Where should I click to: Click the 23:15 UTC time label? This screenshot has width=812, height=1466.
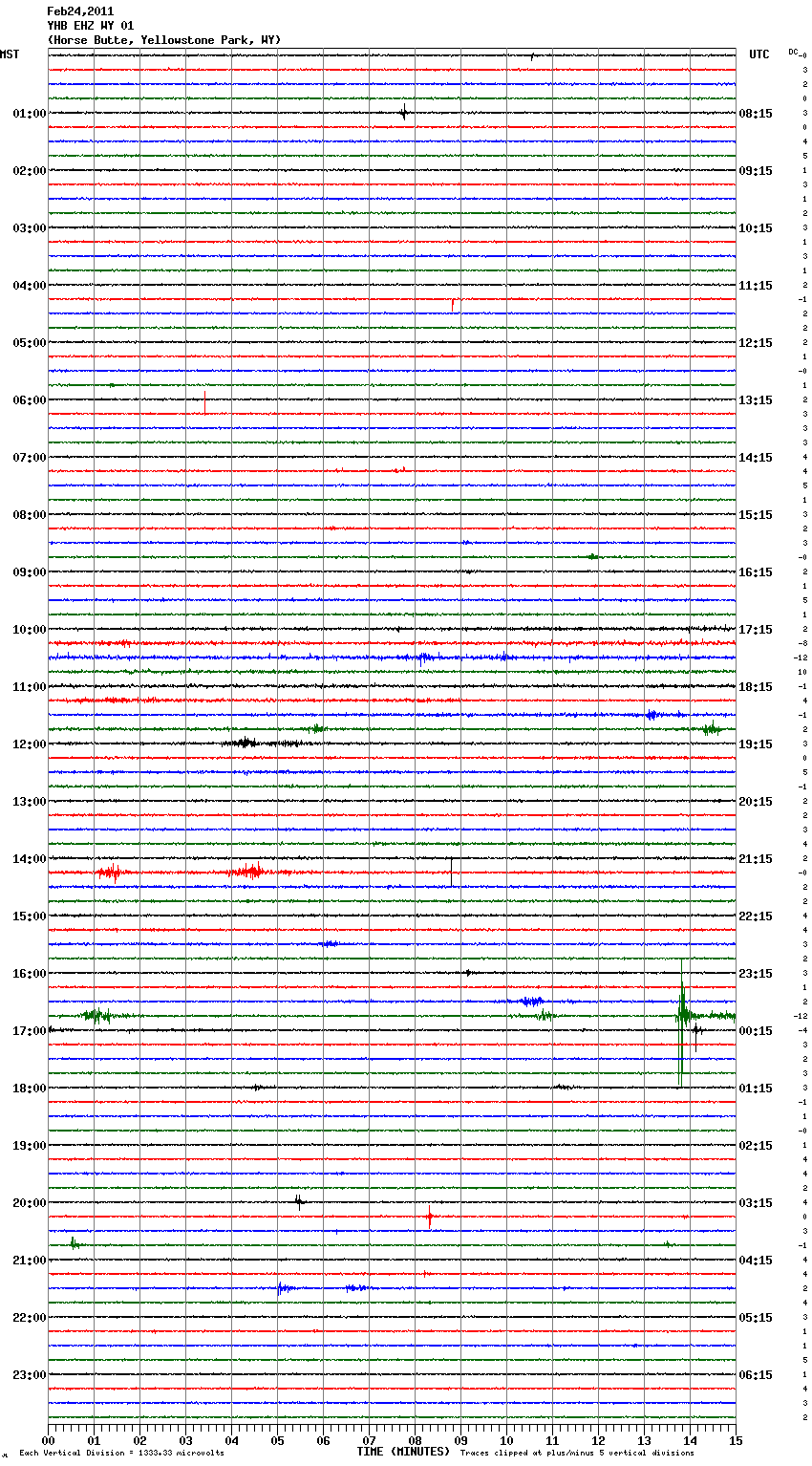(756, 974)
